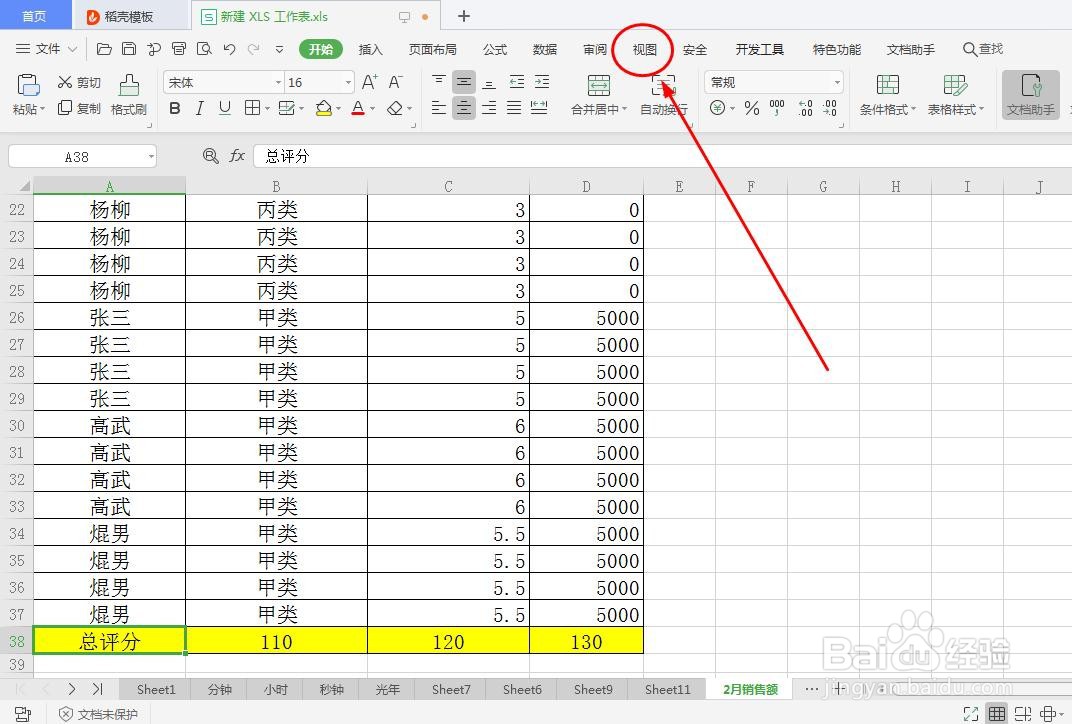Click the increase indent icon

point(541,82)
